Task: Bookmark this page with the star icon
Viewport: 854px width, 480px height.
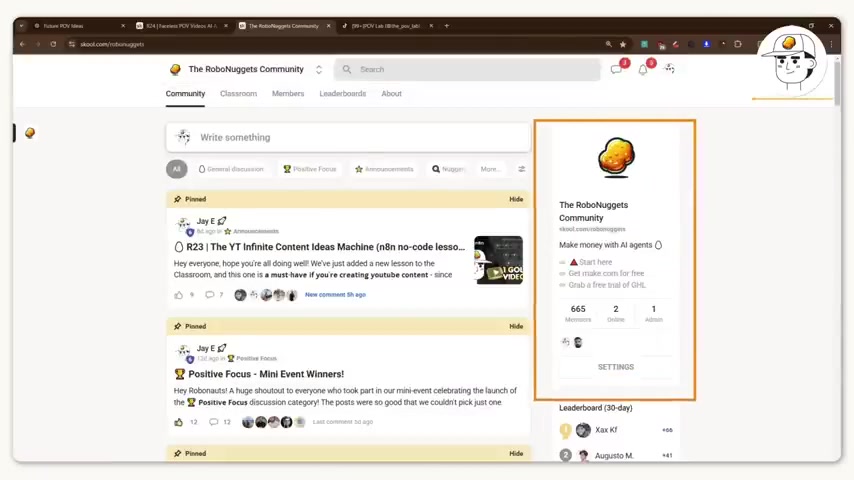Action: pyautogui.click(x=623, y=44)
